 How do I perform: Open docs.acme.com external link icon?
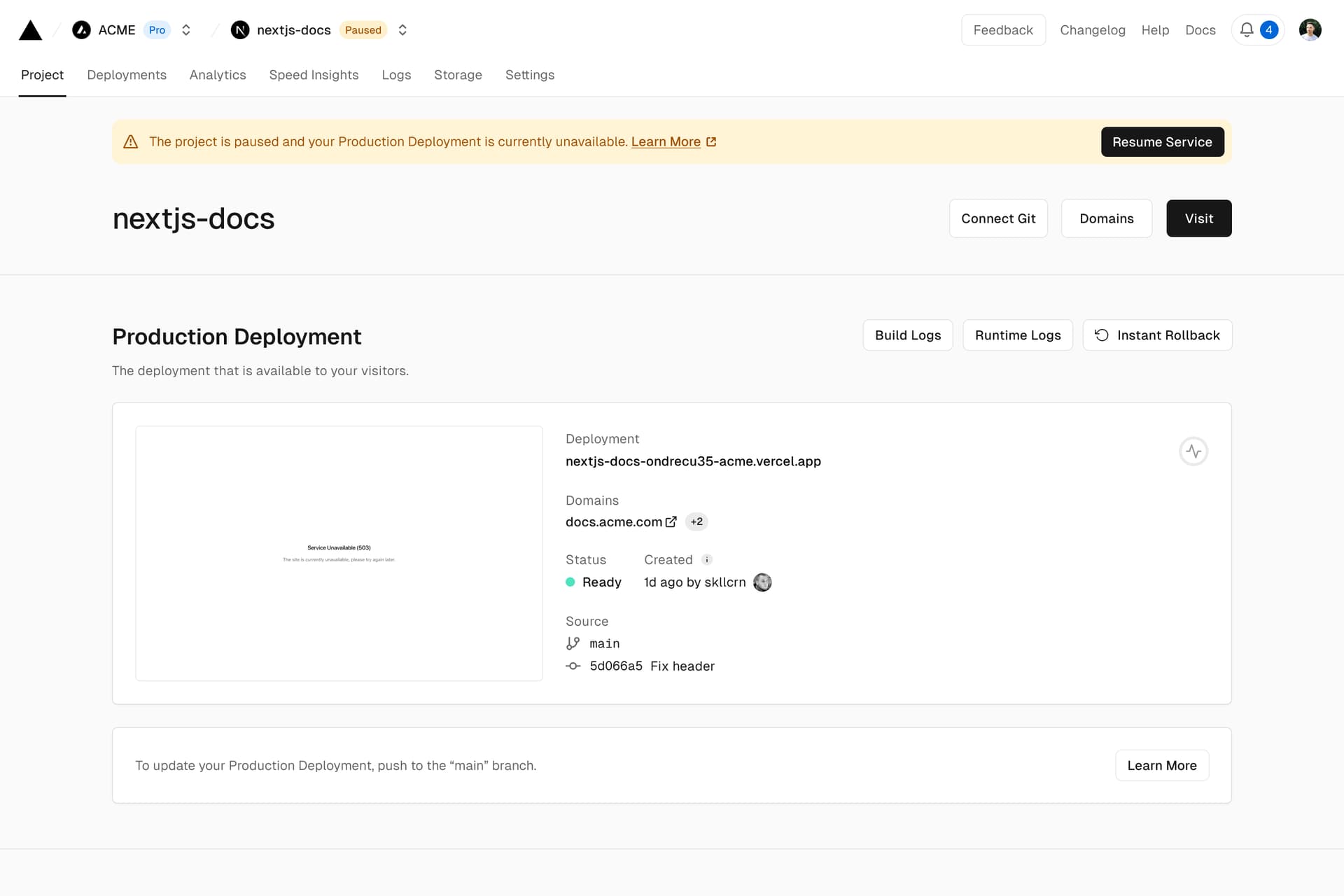671,521
